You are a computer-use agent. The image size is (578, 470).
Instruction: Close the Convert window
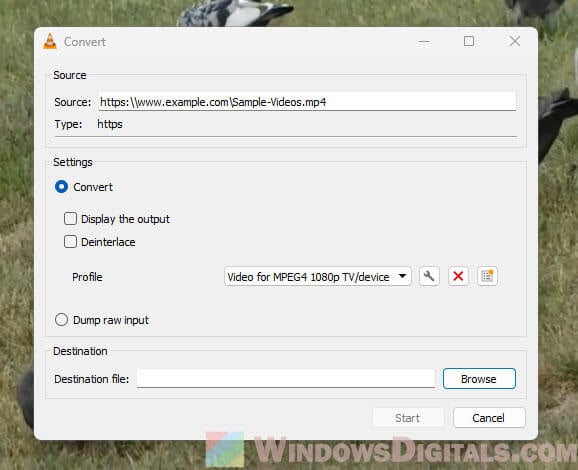click(515, 41)
